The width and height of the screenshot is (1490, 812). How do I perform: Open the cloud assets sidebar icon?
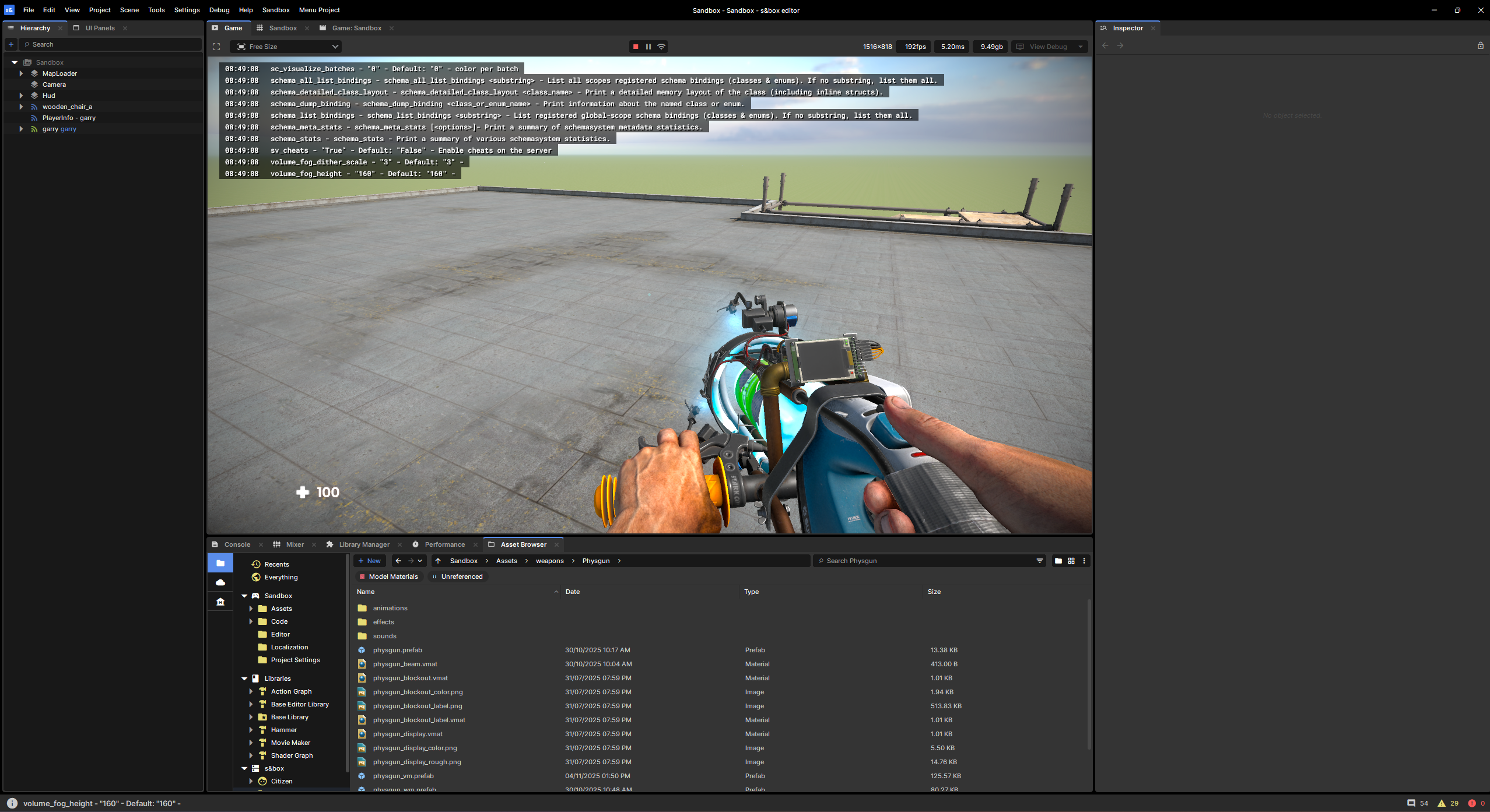point(220,582)
